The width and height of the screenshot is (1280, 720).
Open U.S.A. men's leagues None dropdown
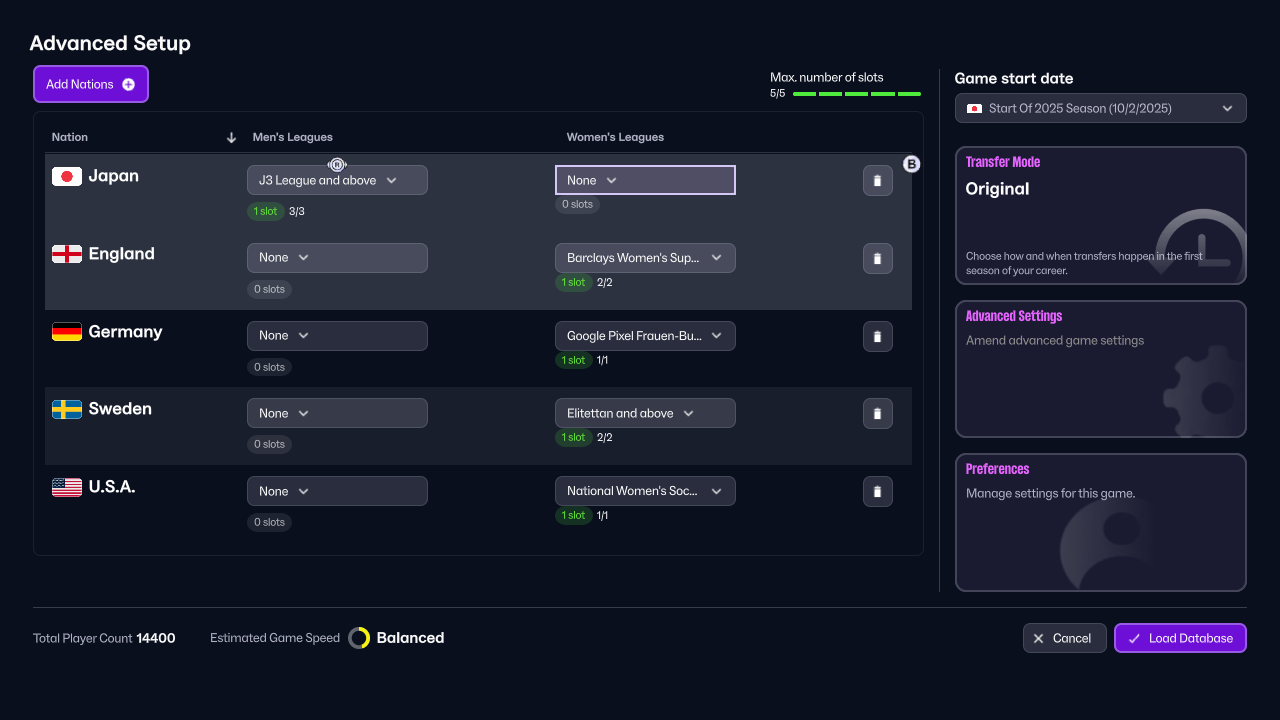click(337, 491)
